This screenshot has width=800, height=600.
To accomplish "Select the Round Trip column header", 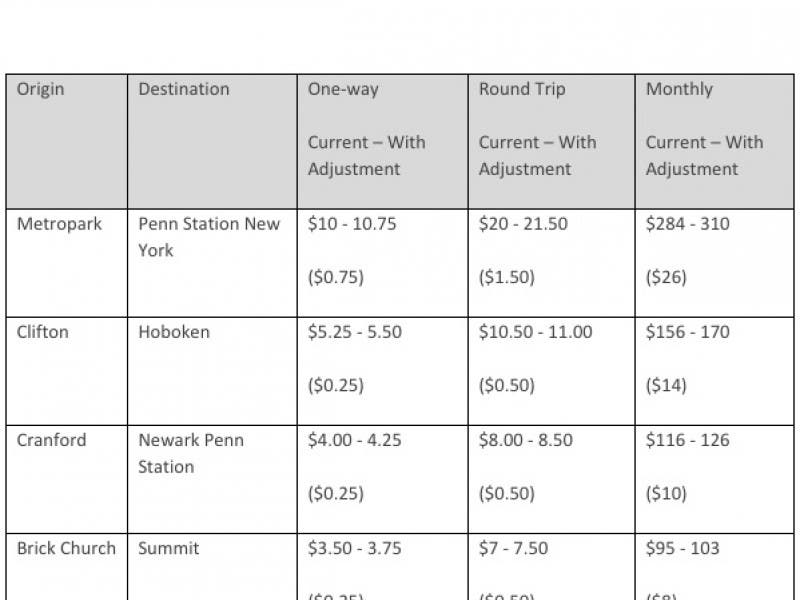I will [x=522, y=89].
